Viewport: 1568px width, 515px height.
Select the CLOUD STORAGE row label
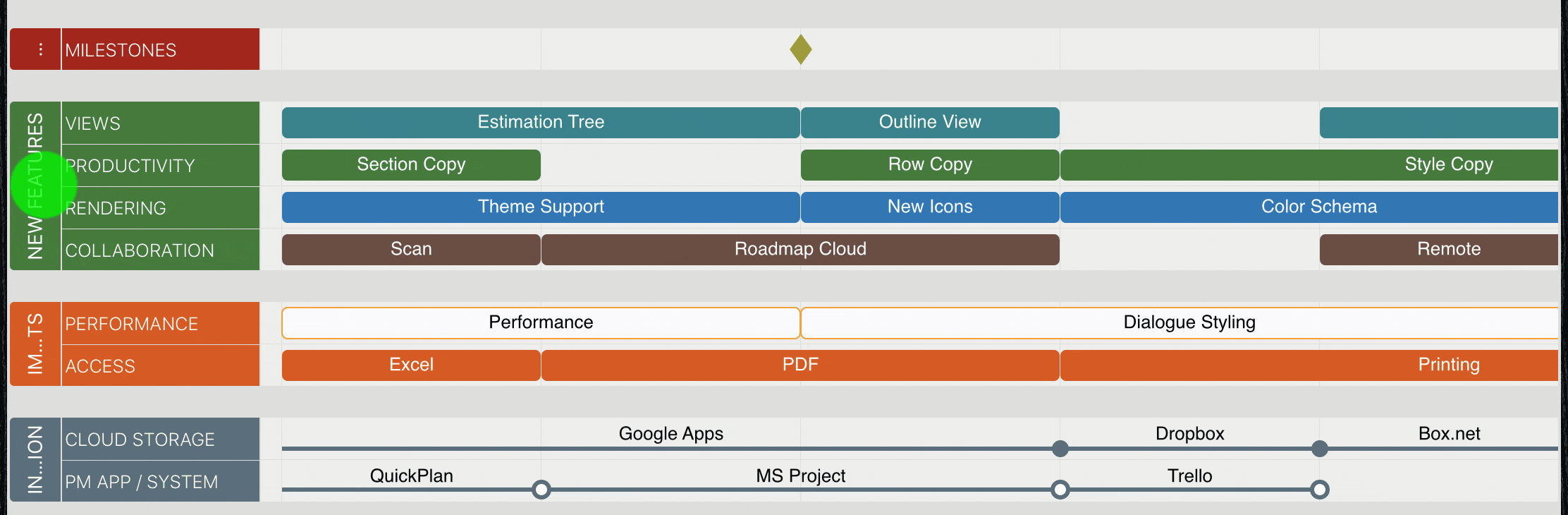160,440
